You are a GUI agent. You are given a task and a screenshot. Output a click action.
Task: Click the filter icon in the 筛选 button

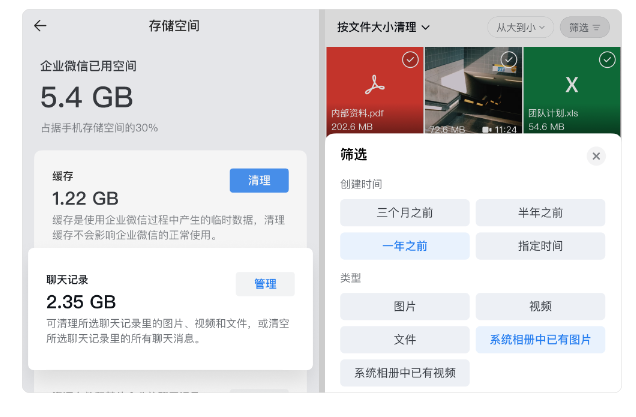(x=597, y=28)
